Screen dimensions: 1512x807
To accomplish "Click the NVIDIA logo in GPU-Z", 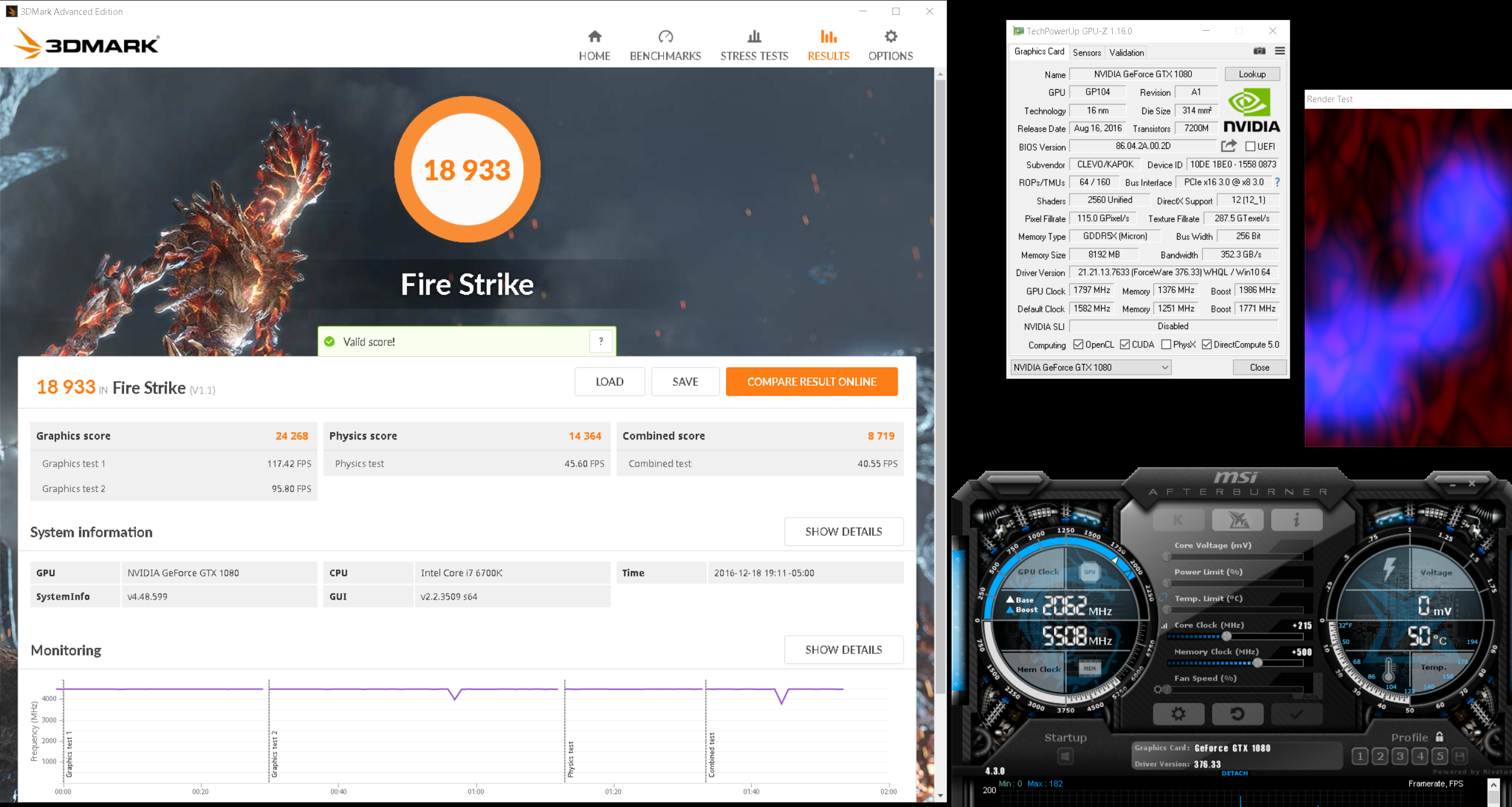I will tap(1252, 110).
